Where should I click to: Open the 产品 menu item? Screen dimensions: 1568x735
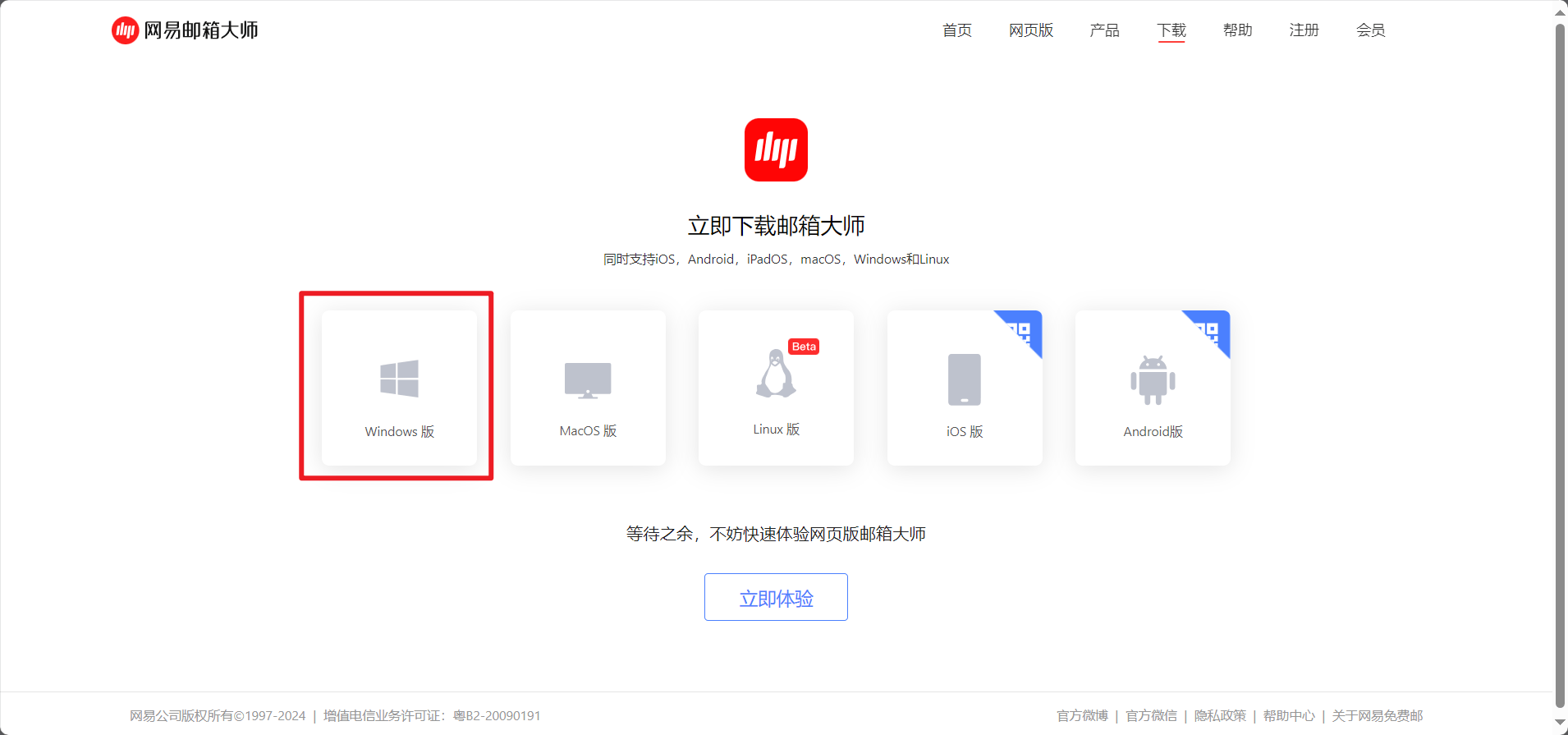click(x=1104, y=30)
